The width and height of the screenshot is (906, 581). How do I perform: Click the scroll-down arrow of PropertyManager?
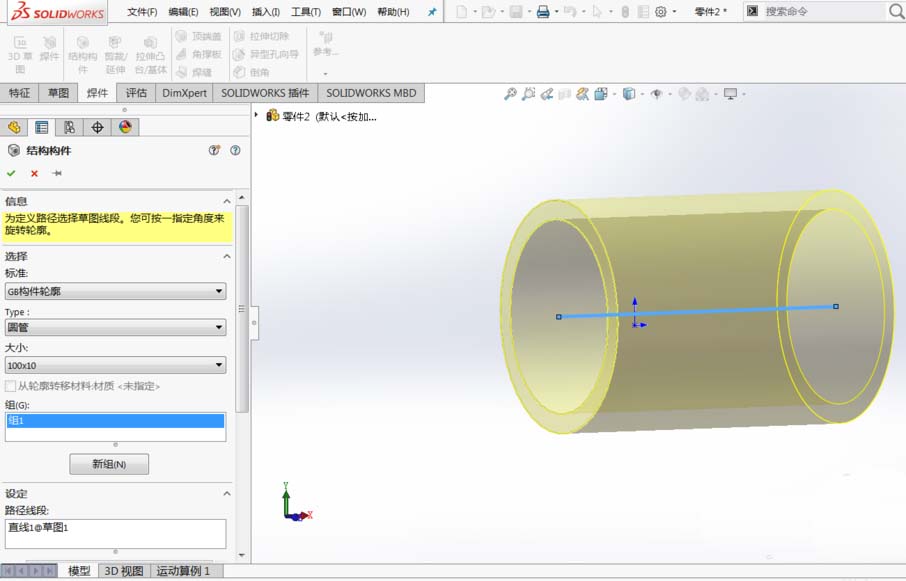[x=242, y=555]
